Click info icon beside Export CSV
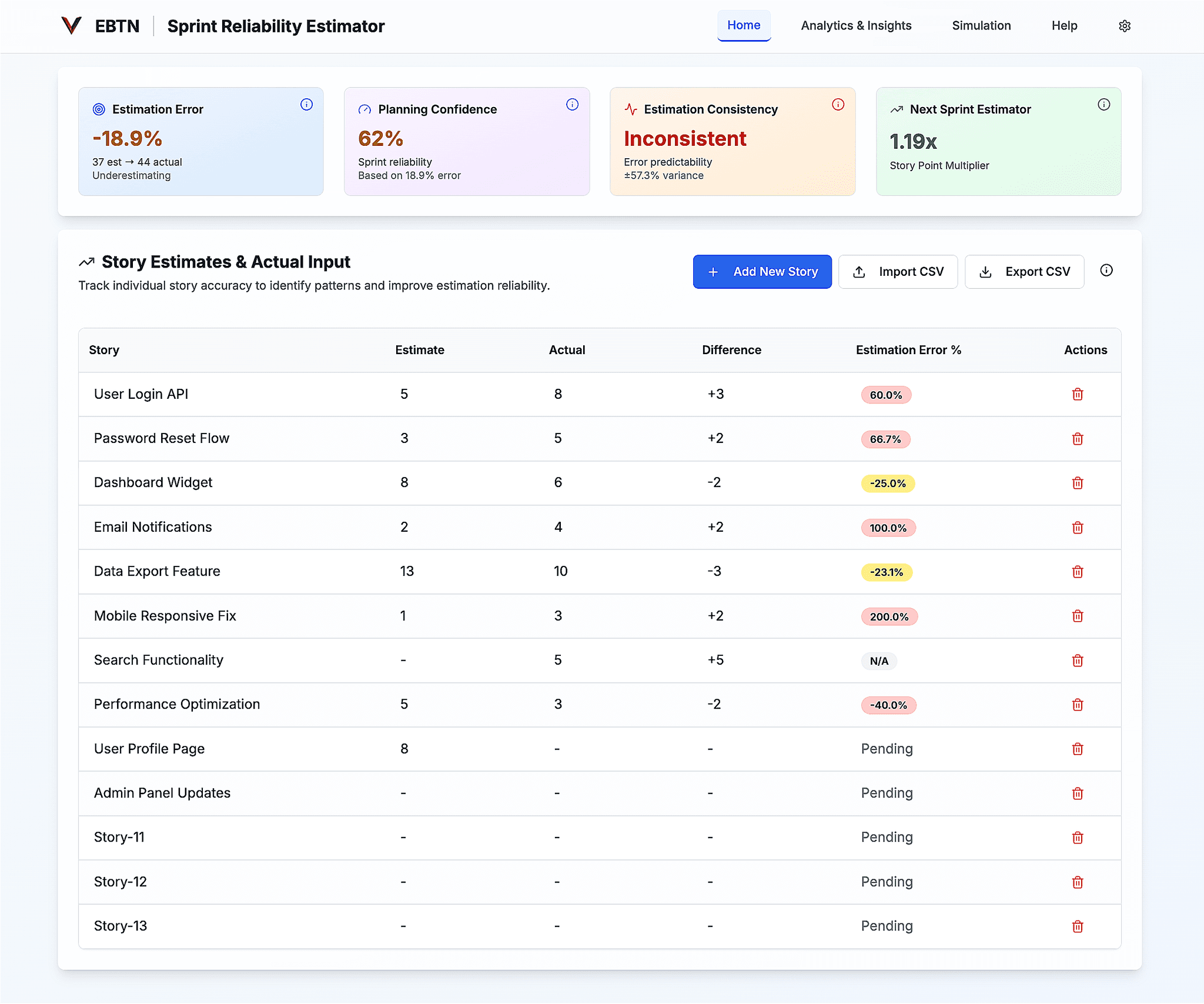This screenshot has height=1004, width=1204. click(x=1106, y=271)
